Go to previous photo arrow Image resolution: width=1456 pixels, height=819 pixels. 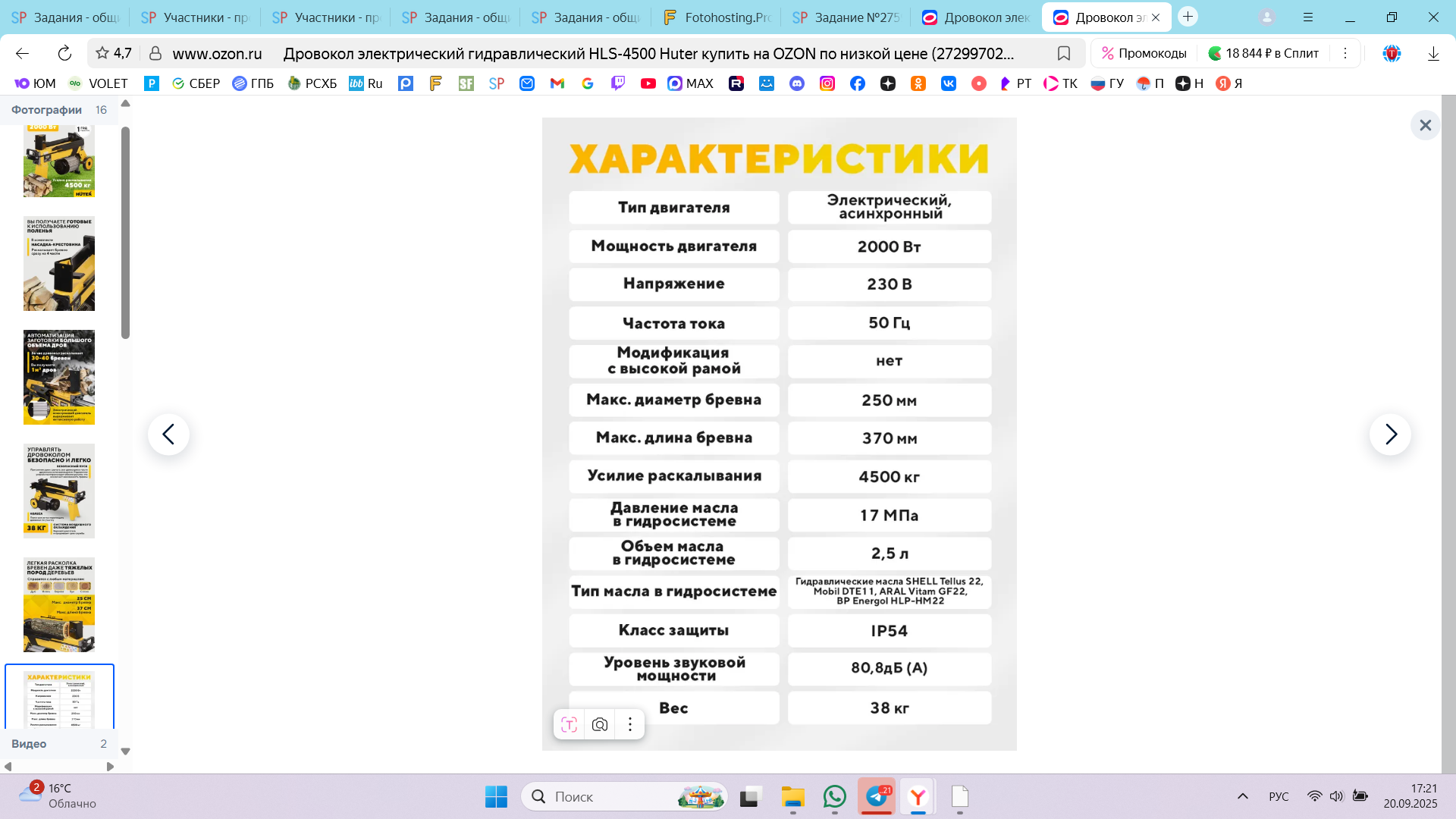pos(168,435)
